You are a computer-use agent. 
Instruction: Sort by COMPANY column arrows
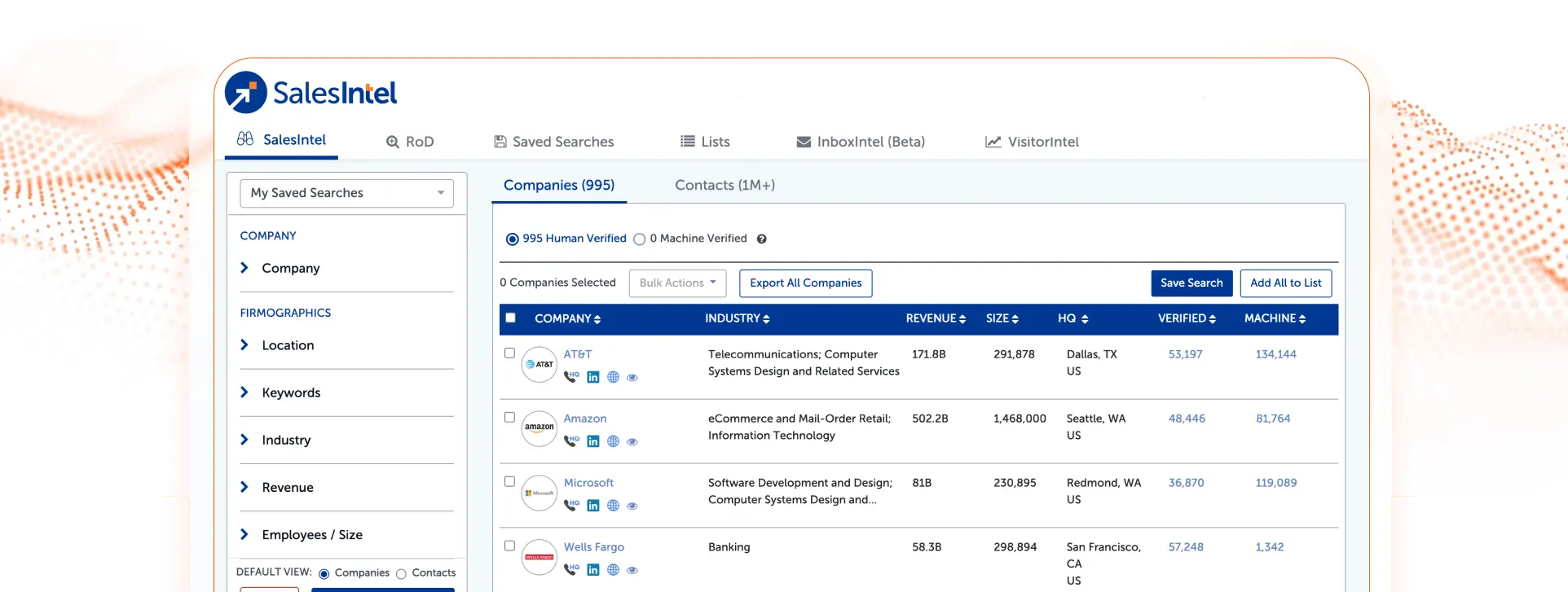pos(597,319)
